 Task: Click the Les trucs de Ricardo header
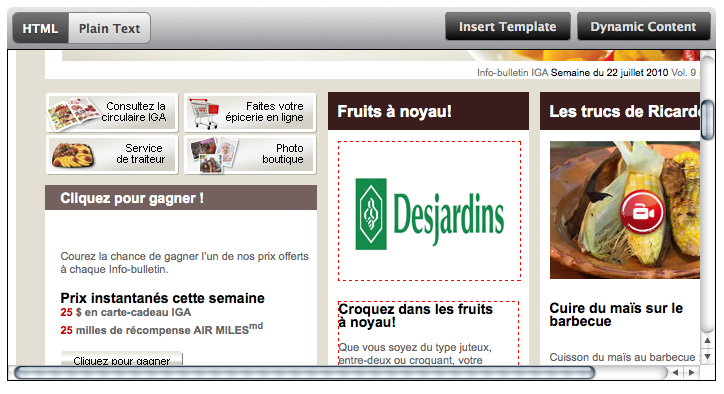(620, 111)
